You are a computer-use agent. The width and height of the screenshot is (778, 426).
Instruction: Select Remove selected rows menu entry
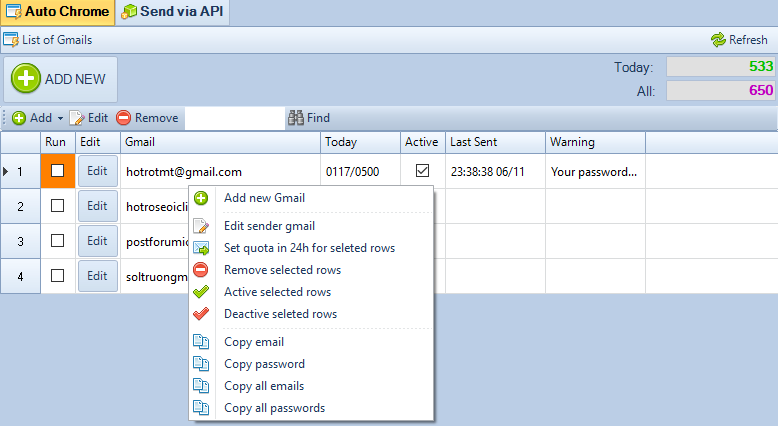tap(312, 270)
